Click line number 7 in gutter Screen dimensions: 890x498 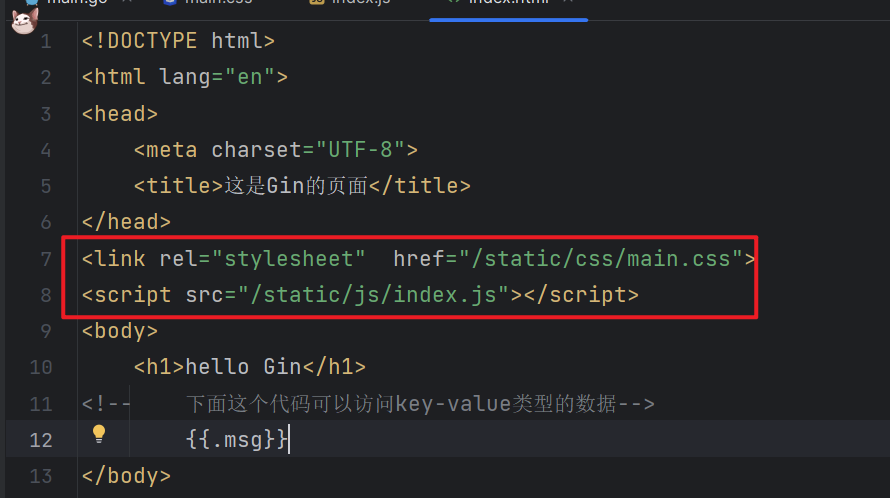tap(46, 259)
